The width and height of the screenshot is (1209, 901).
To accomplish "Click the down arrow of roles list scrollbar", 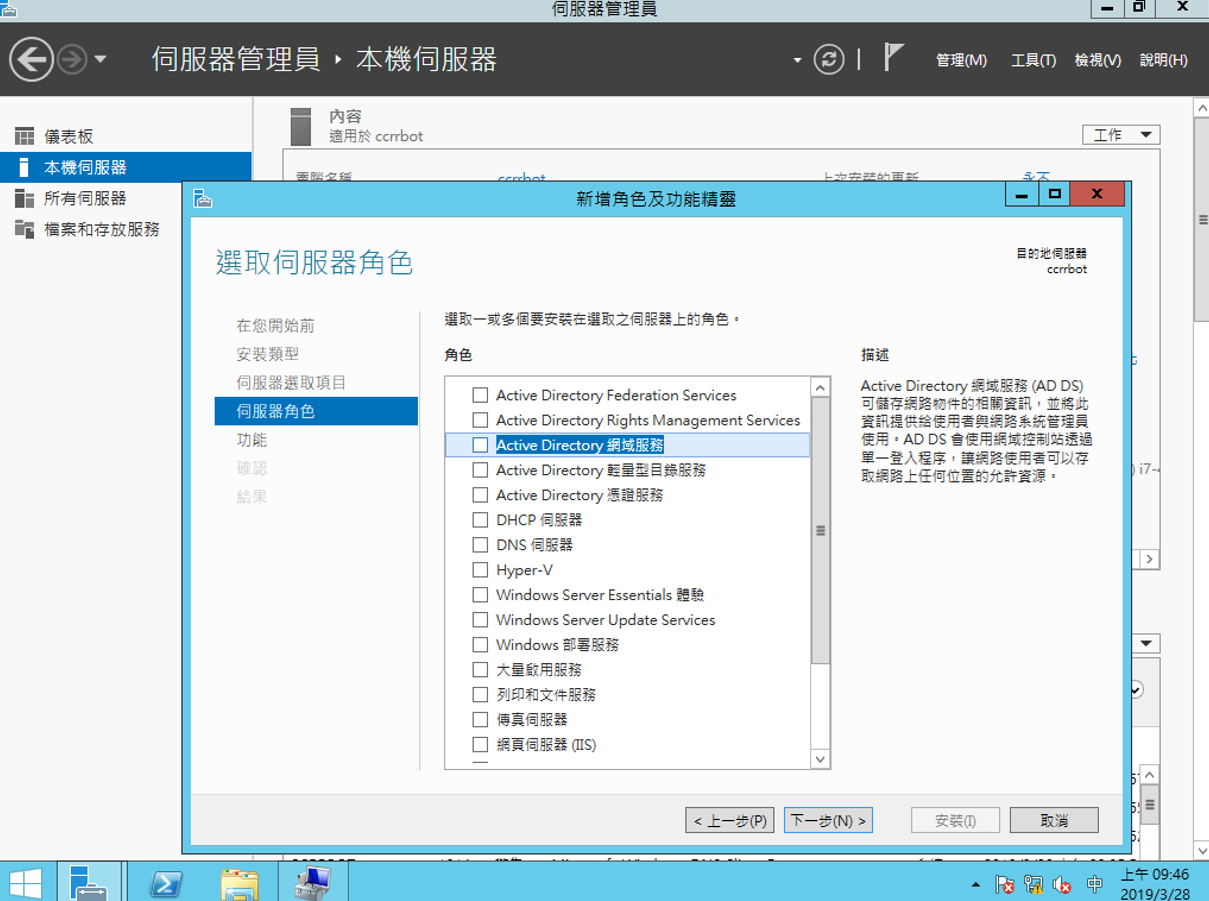I will point(820,759).
